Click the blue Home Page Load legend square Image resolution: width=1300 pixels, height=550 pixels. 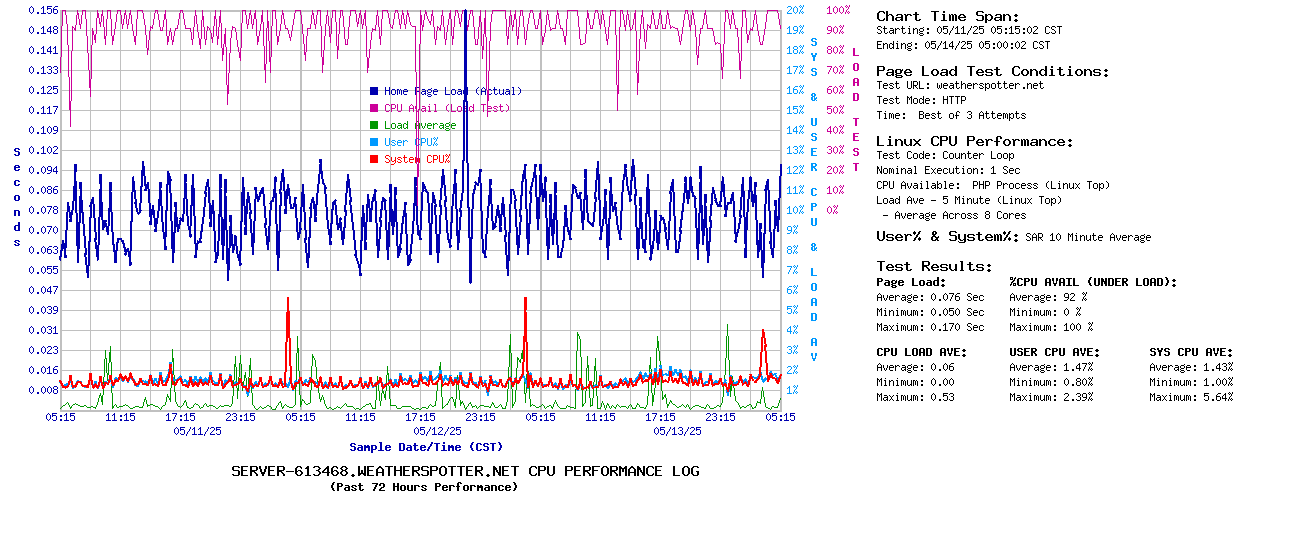(x=374, y=91)
